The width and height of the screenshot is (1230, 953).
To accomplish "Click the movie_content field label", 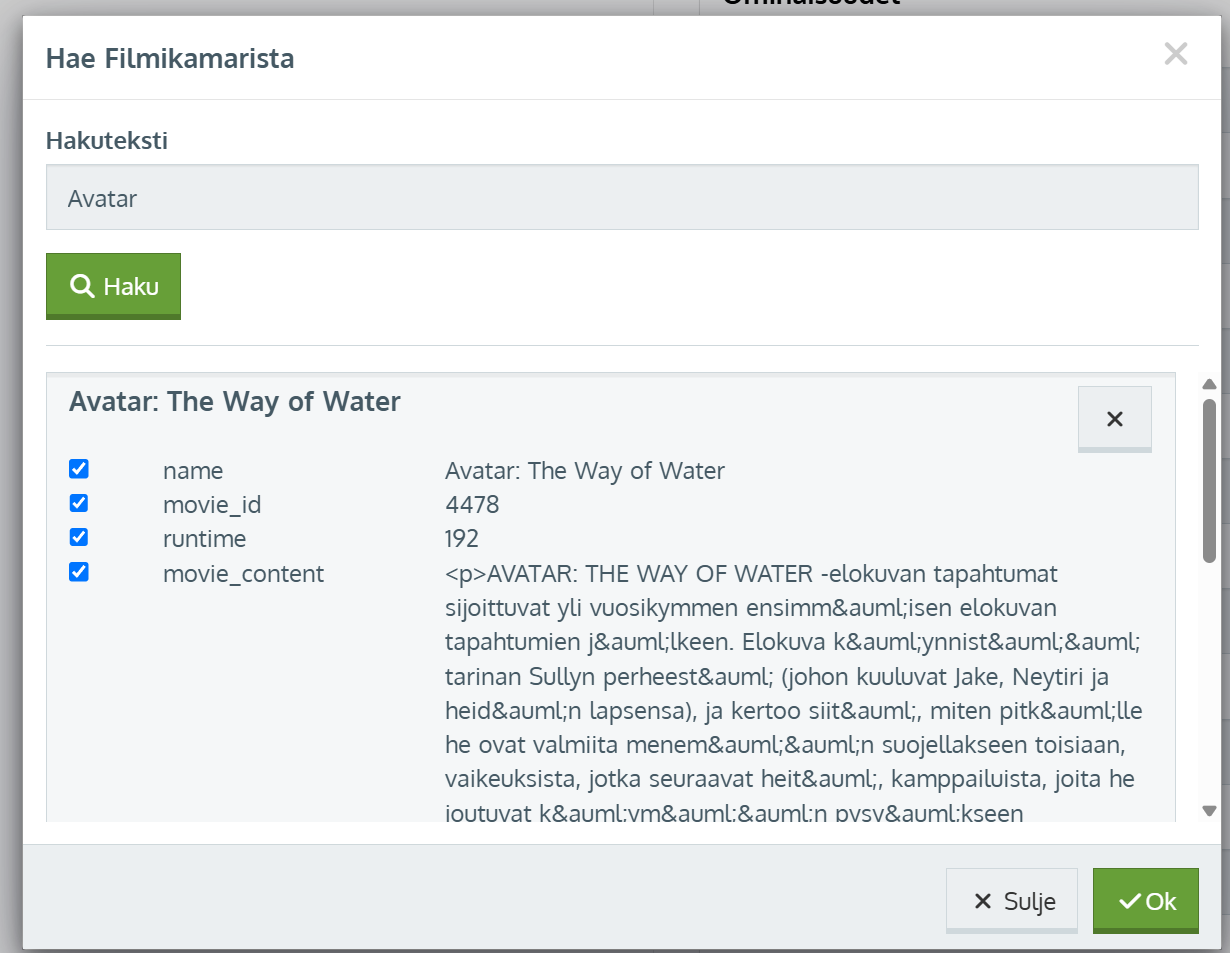I will pyautogui.click(x=243, y=574).
